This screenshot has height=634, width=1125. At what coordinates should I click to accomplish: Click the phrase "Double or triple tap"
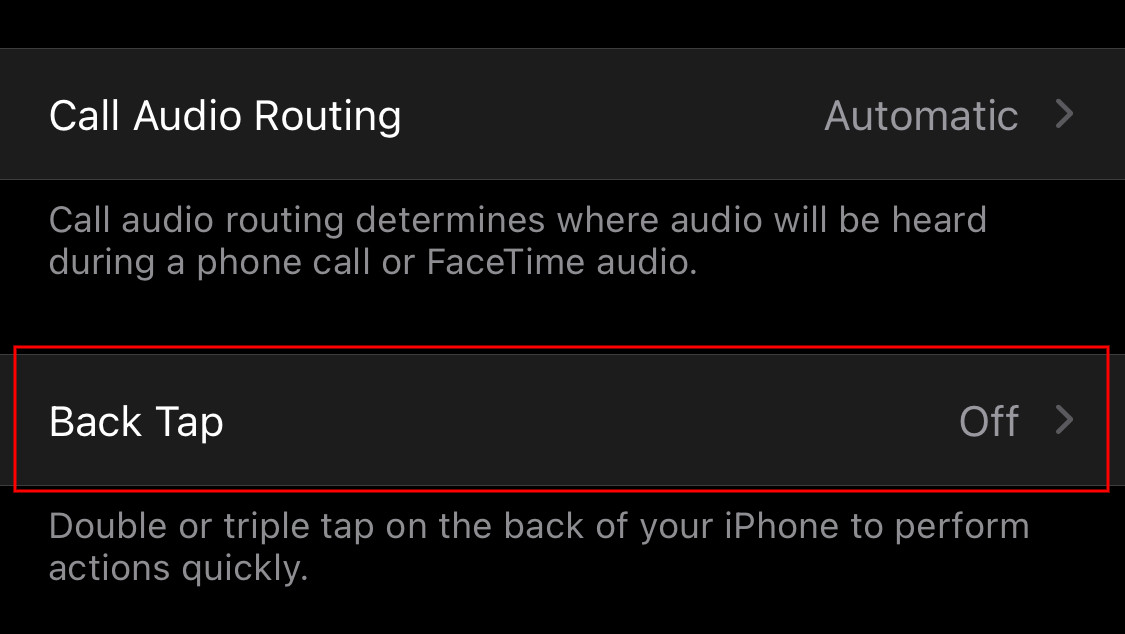(212, 527)
